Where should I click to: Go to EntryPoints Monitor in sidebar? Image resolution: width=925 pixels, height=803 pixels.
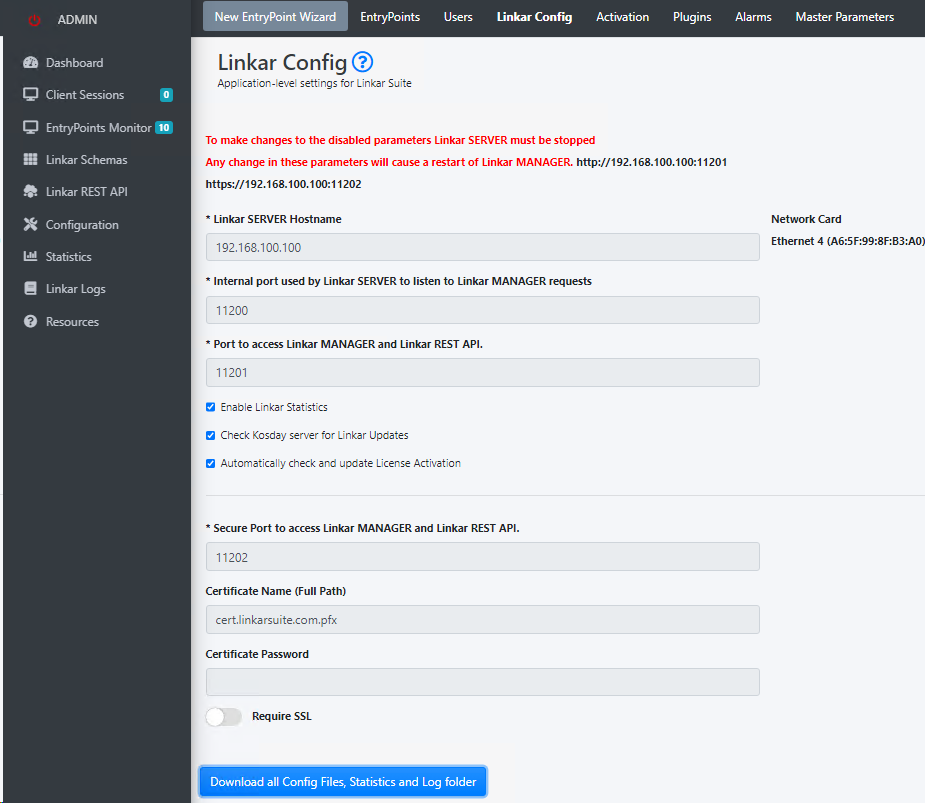[x=99, y=127]
